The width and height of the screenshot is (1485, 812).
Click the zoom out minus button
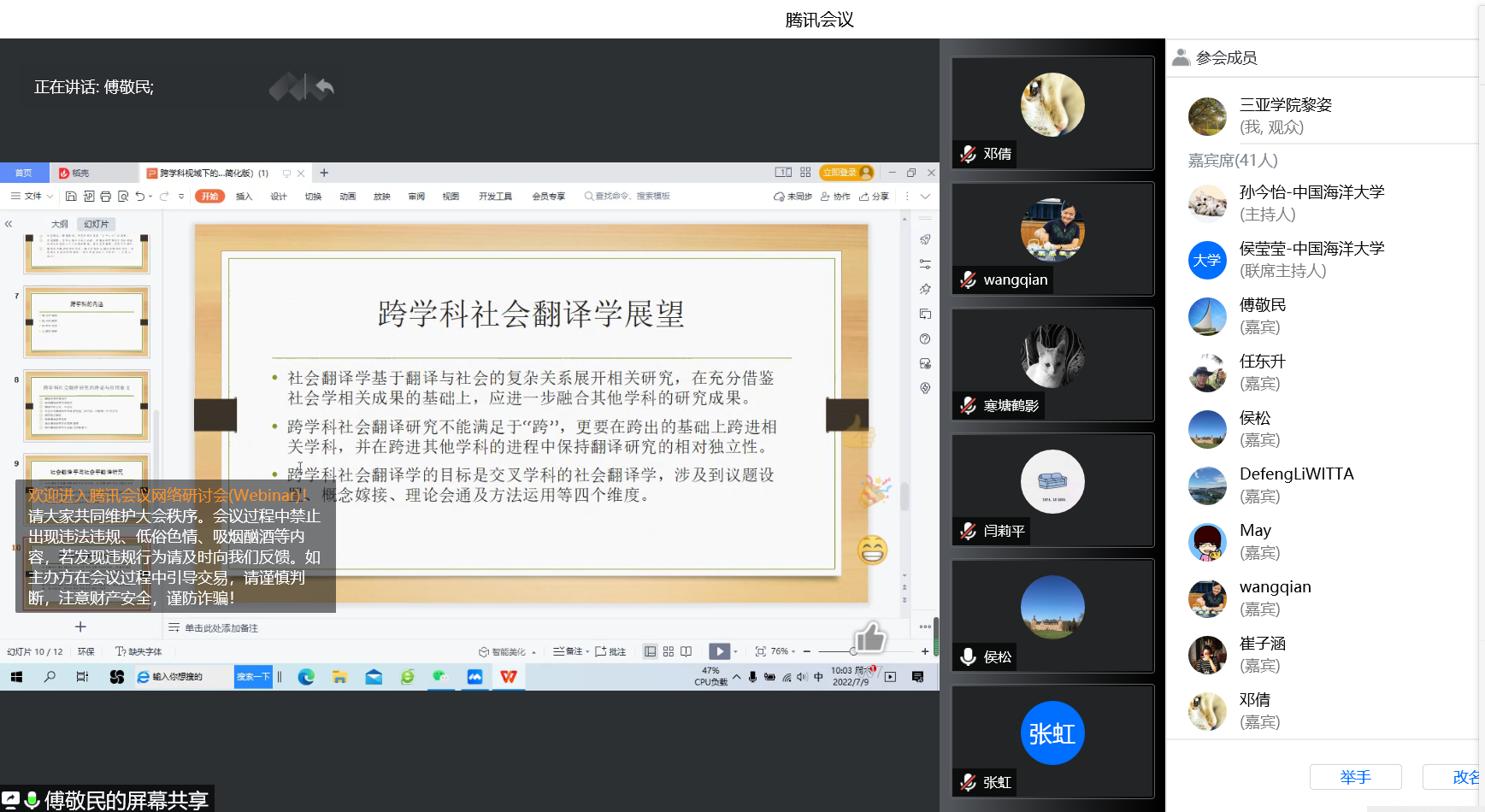806,651
